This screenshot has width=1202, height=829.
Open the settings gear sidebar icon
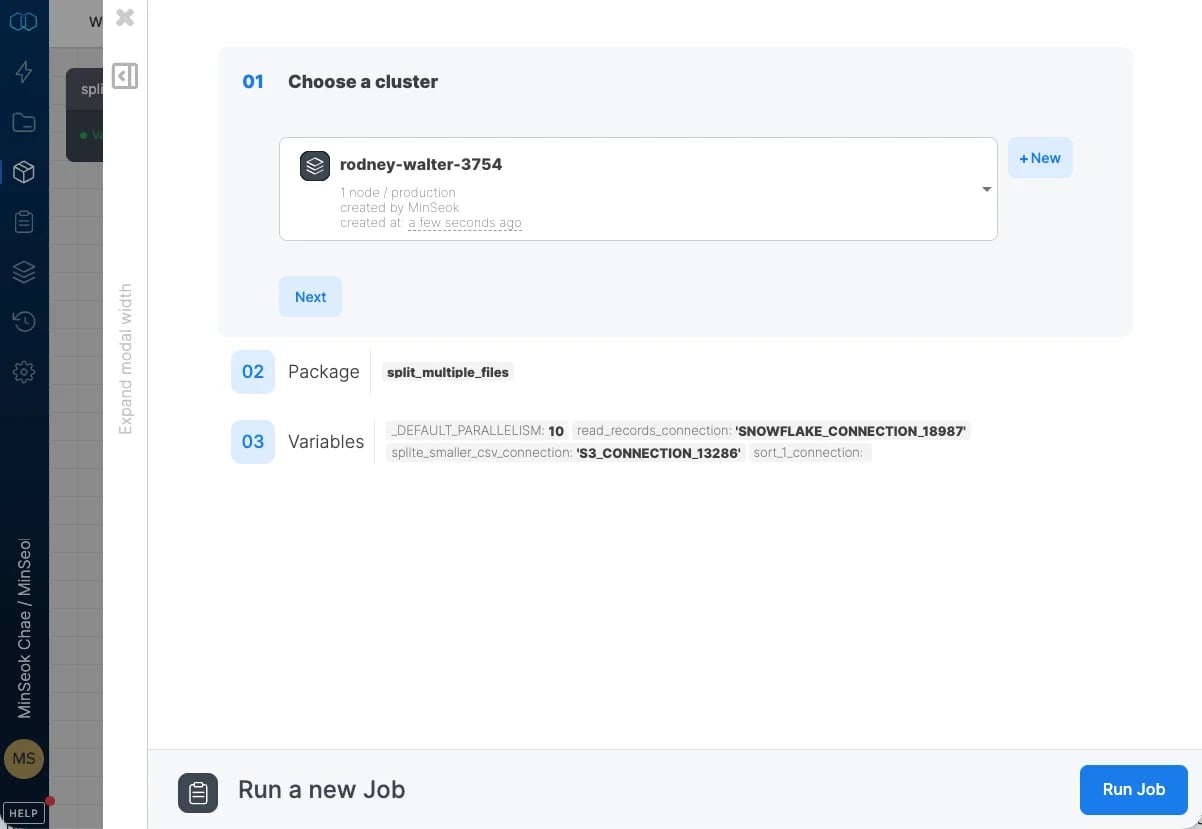[24, 372]
